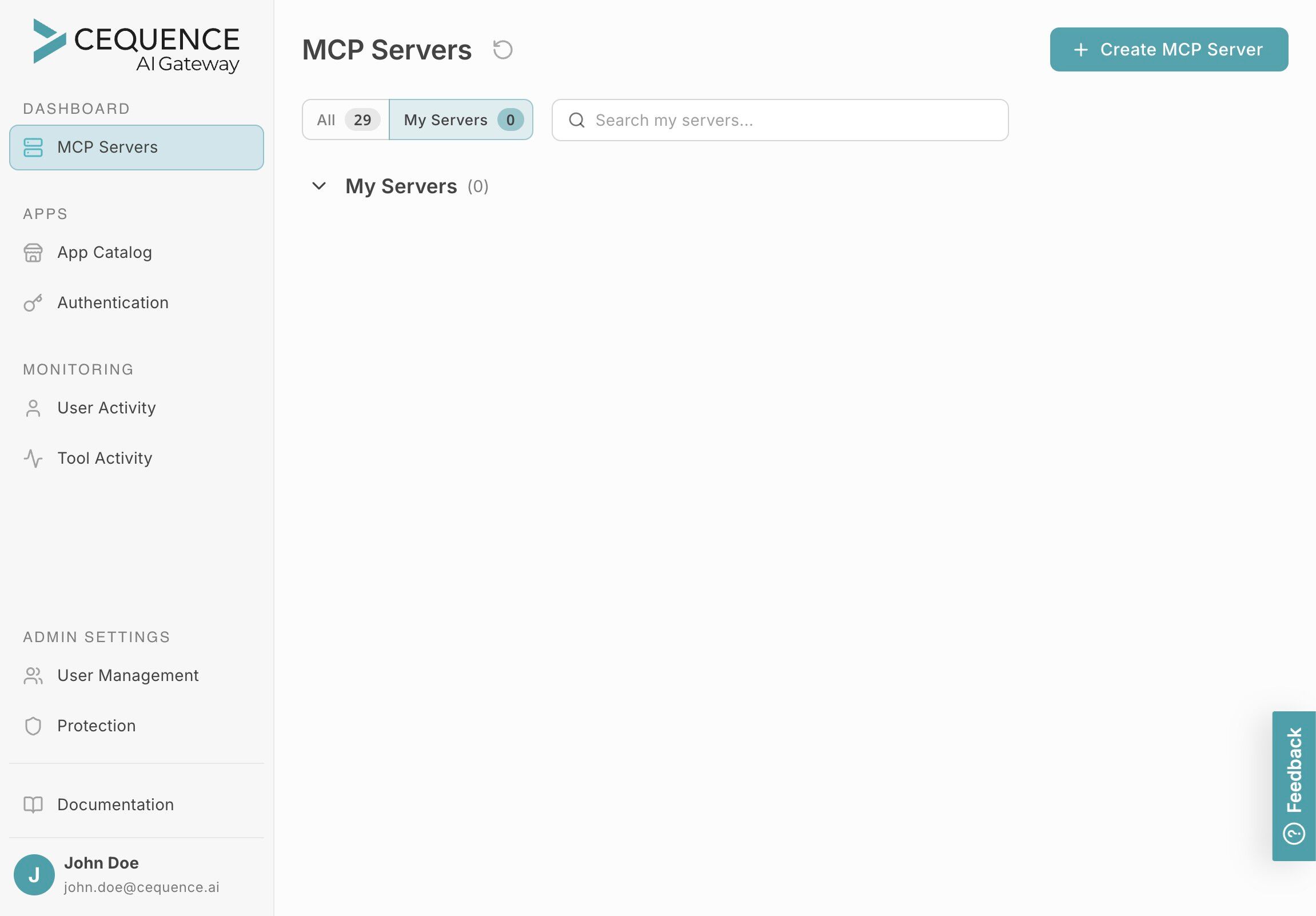
Task: Click Create MCP Server button
Action: coord(1168,50)
